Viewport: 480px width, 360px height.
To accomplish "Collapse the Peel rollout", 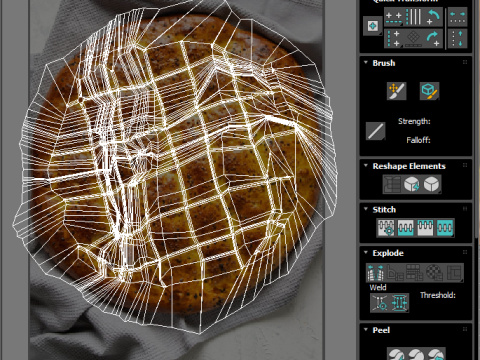I will point(366,329).
